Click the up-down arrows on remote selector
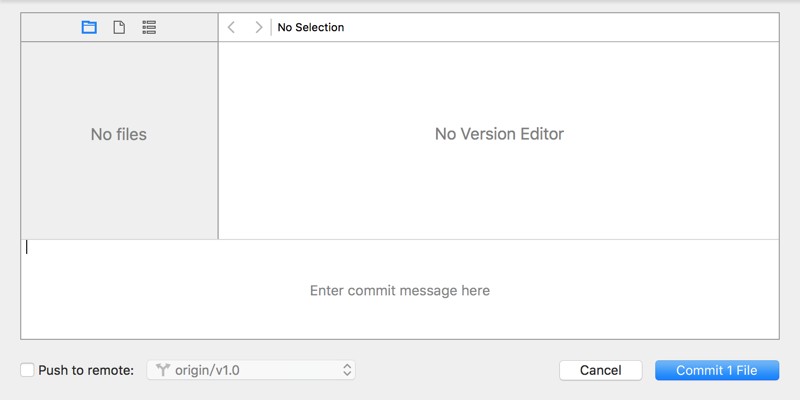The image size is (800, 400). click(347, 370)
